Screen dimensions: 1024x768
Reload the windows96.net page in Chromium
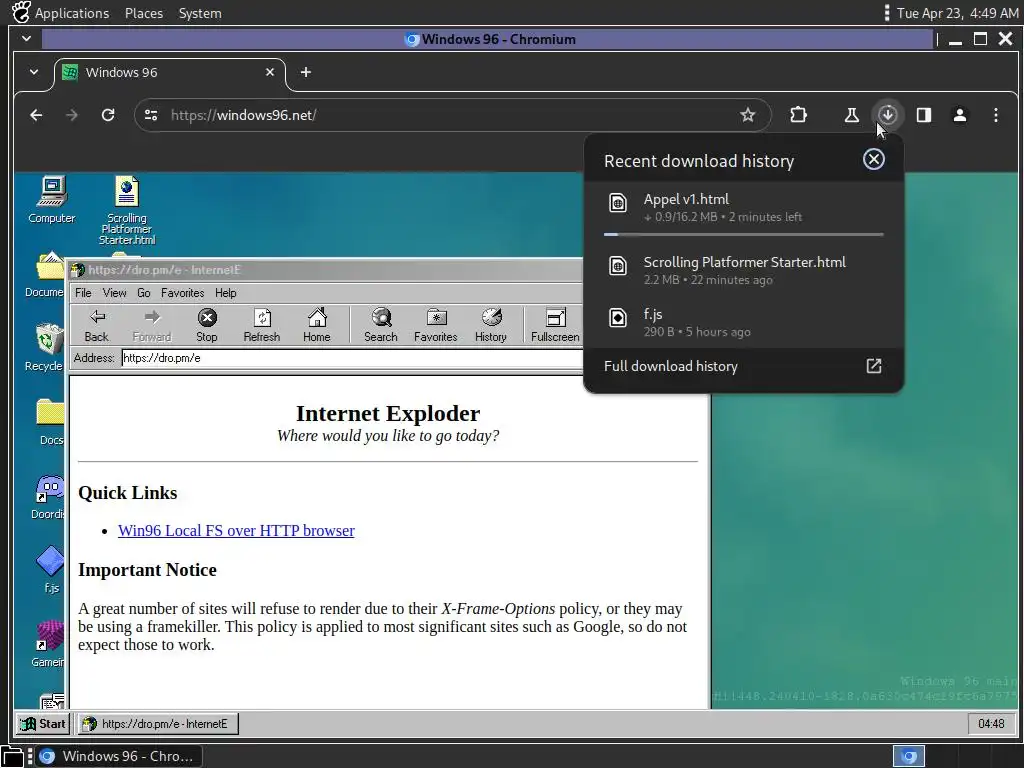[x=108, y=115]
